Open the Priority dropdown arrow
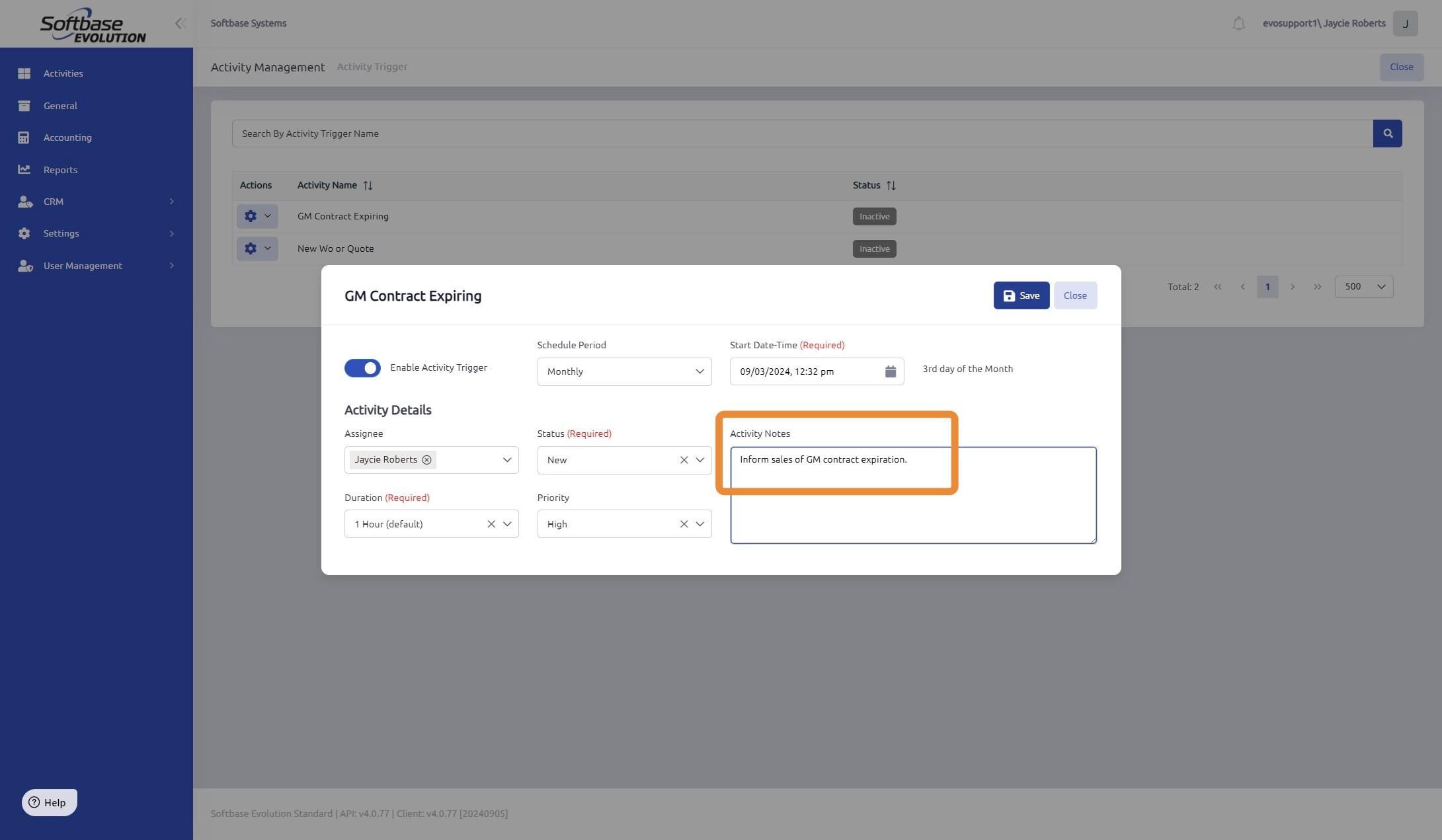 700,524
